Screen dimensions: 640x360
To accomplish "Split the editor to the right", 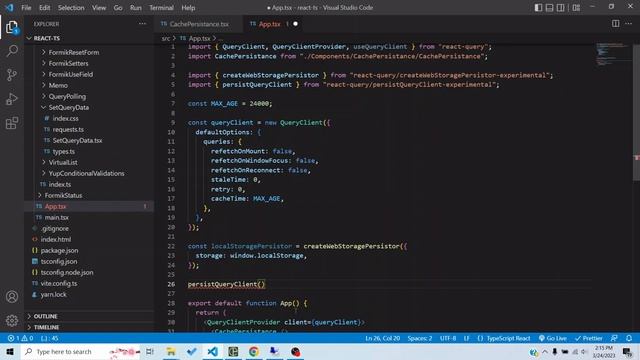I will (x=615, y=24).
